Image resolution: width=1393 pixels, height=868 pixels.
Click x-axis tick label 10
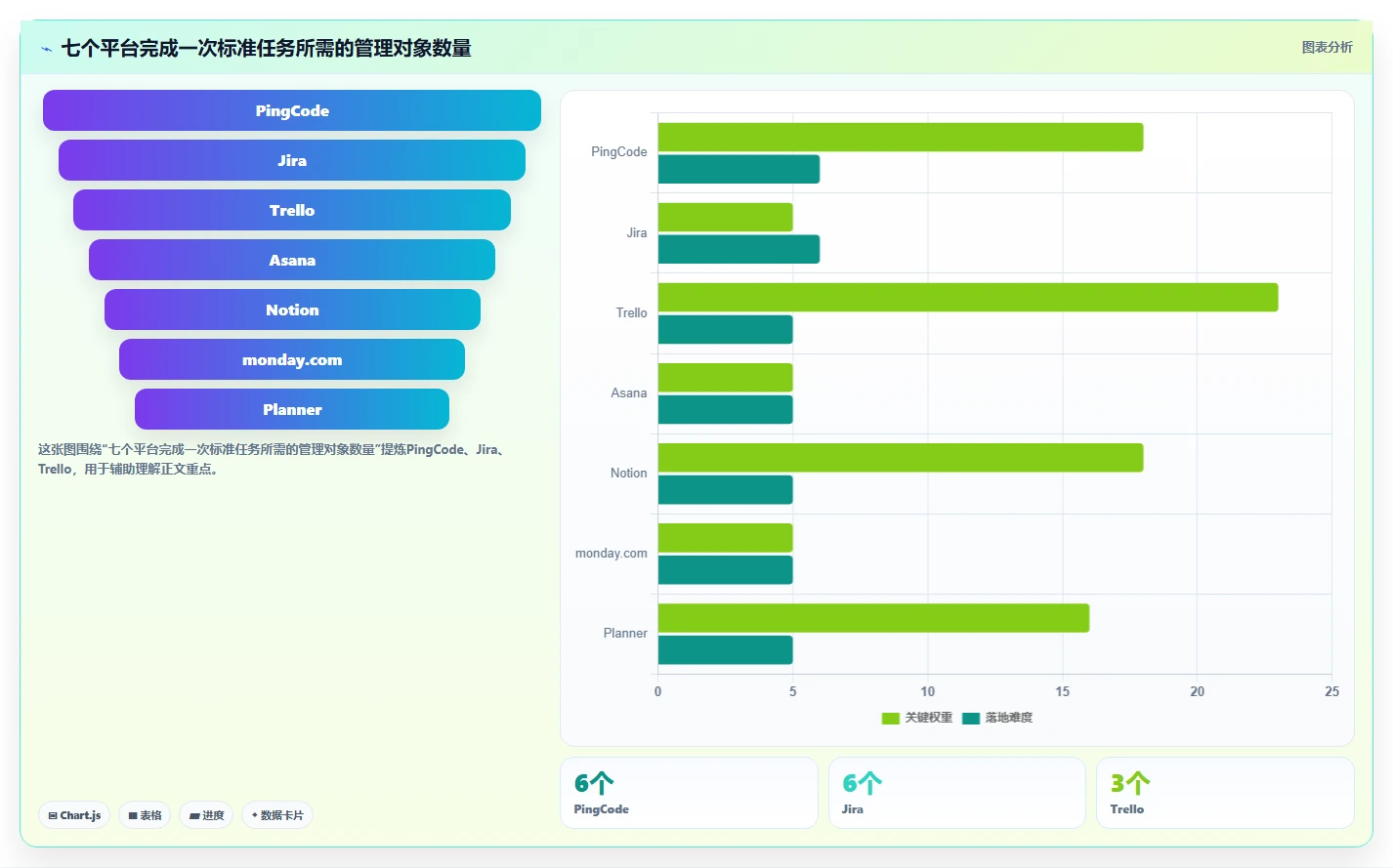(927, 692)
